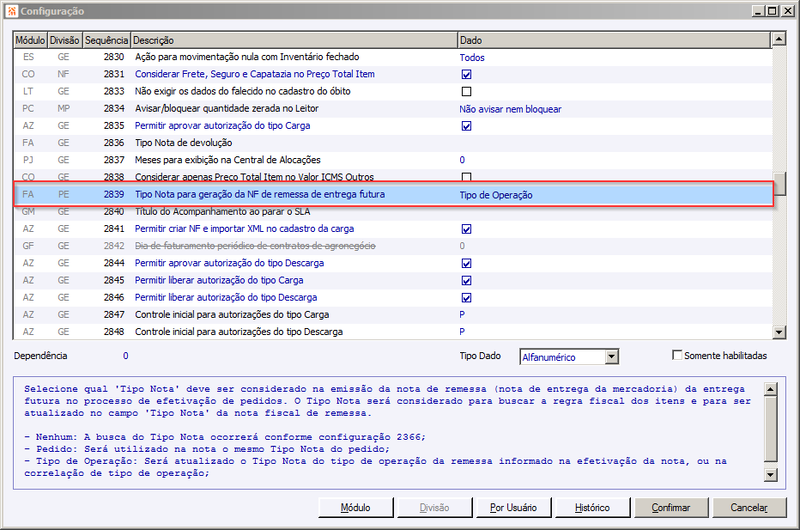Toggle checkbox for Considerar Frete, Seguro e Capatazia
This screenshot has width=800, height=530.
pos(466,74)
